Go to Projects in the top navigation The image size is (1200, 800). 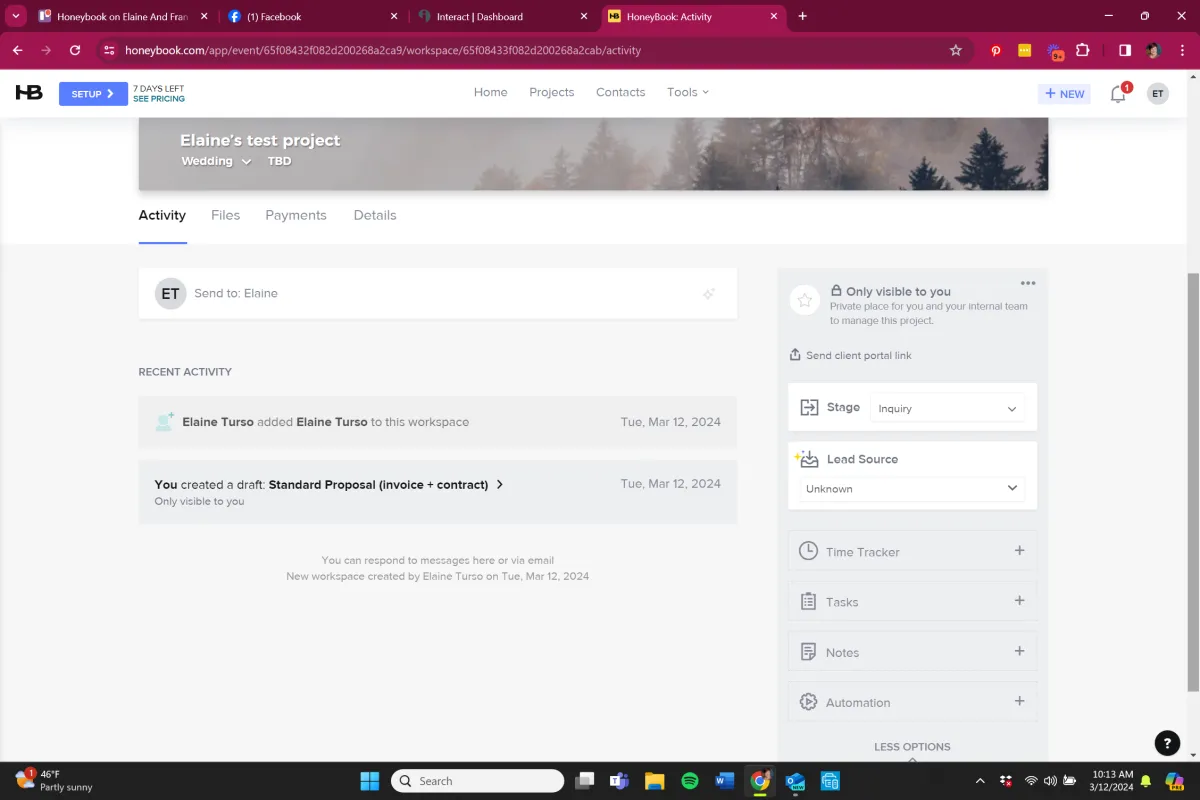(x=552, y=92)
